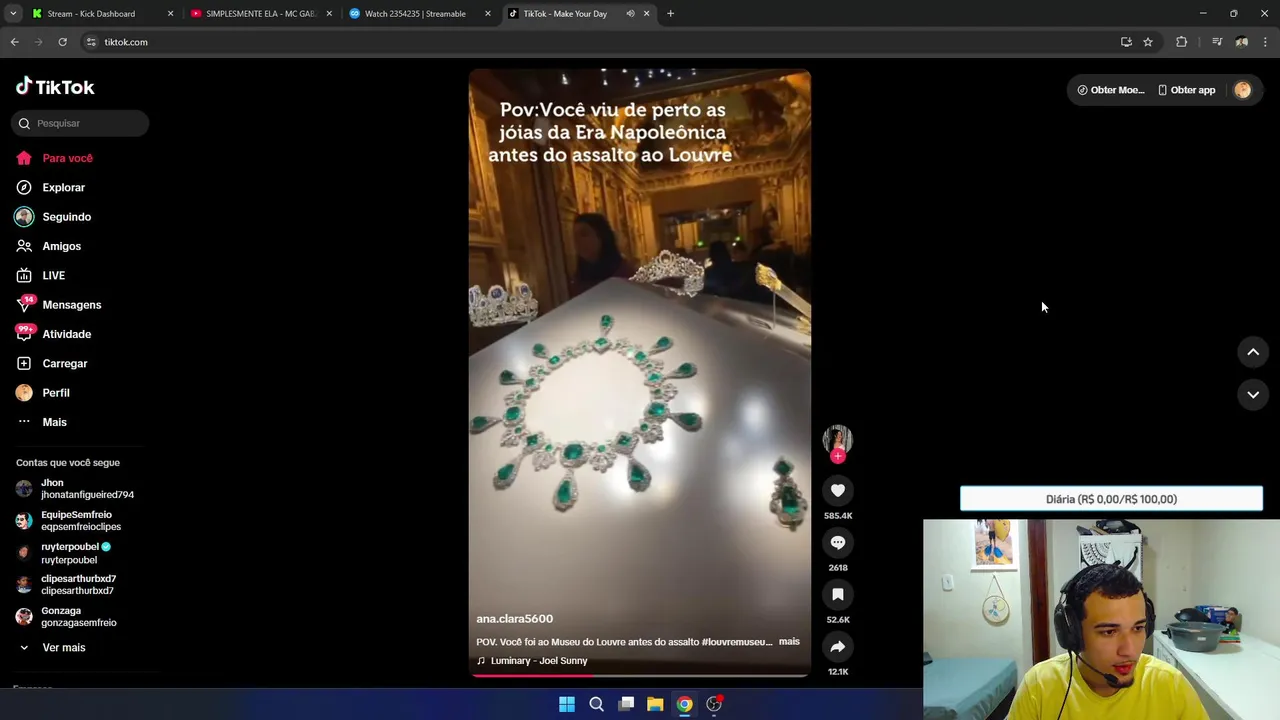1280x720 pixels.
Task: Bookmark the video with save icon
Action: [x=838, y=594]
